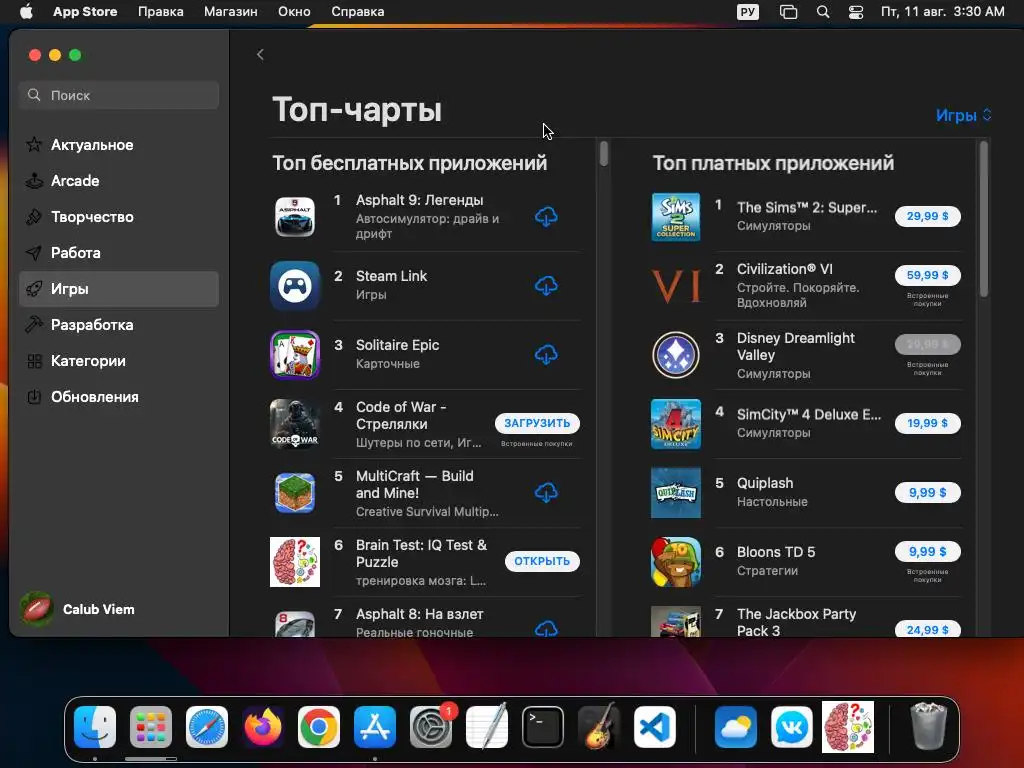Buy Jackbox Party Pack 3 for 24,99 $
Screen dimensions: 1024x768
click(x=927, y=630)
